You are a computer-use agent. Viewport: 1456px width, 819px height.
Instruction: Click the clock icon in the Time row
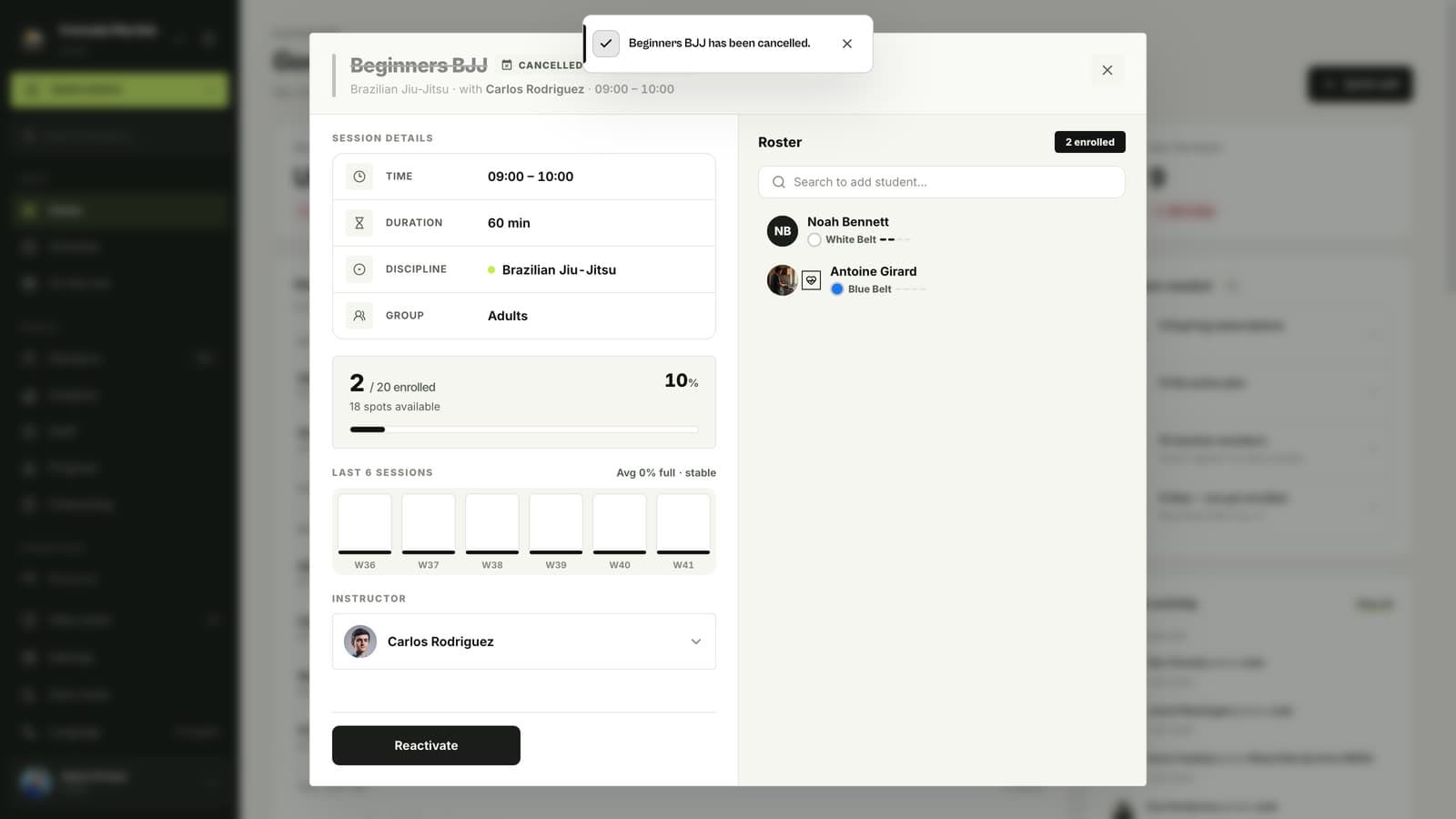tap(359, 177)
